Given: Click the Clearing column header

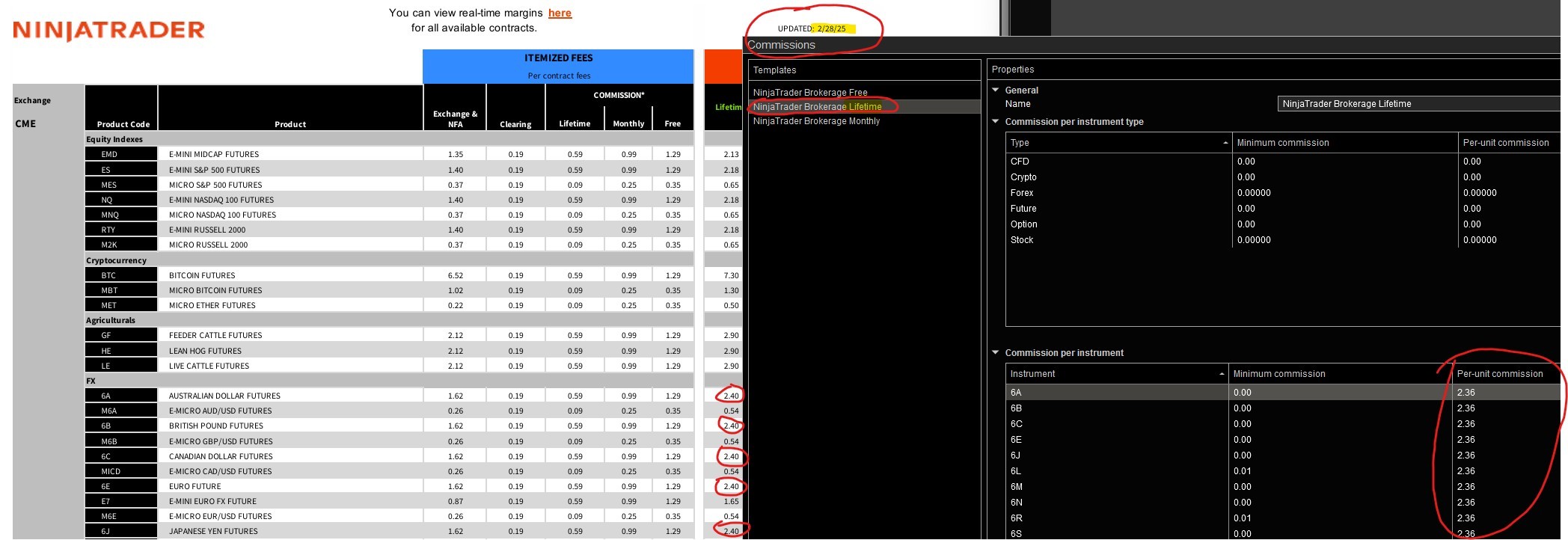Looking at the screenshot, I should pyautogui.click(x=515, y=124).
